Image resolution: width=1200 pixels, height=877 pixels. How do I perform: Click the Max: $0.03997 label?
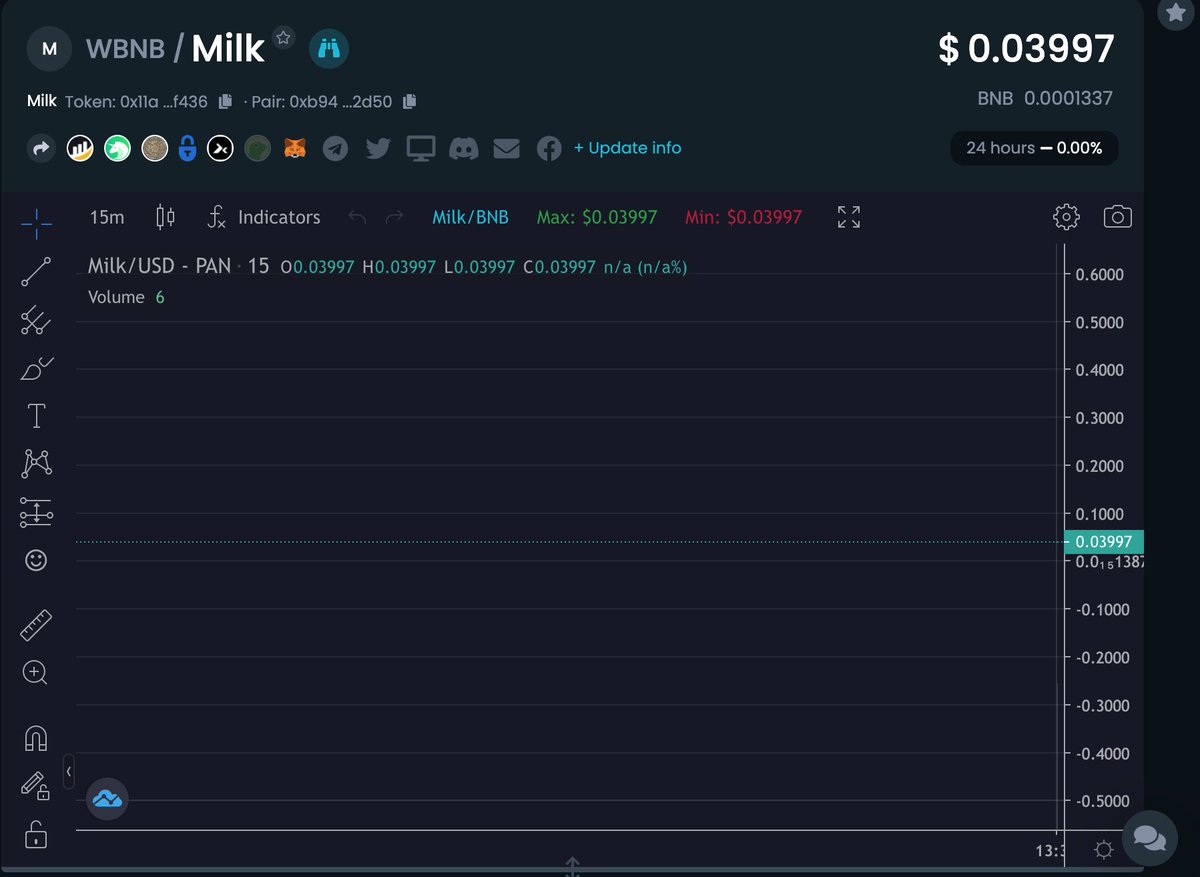pyautogui.click(x=597, y=217)
